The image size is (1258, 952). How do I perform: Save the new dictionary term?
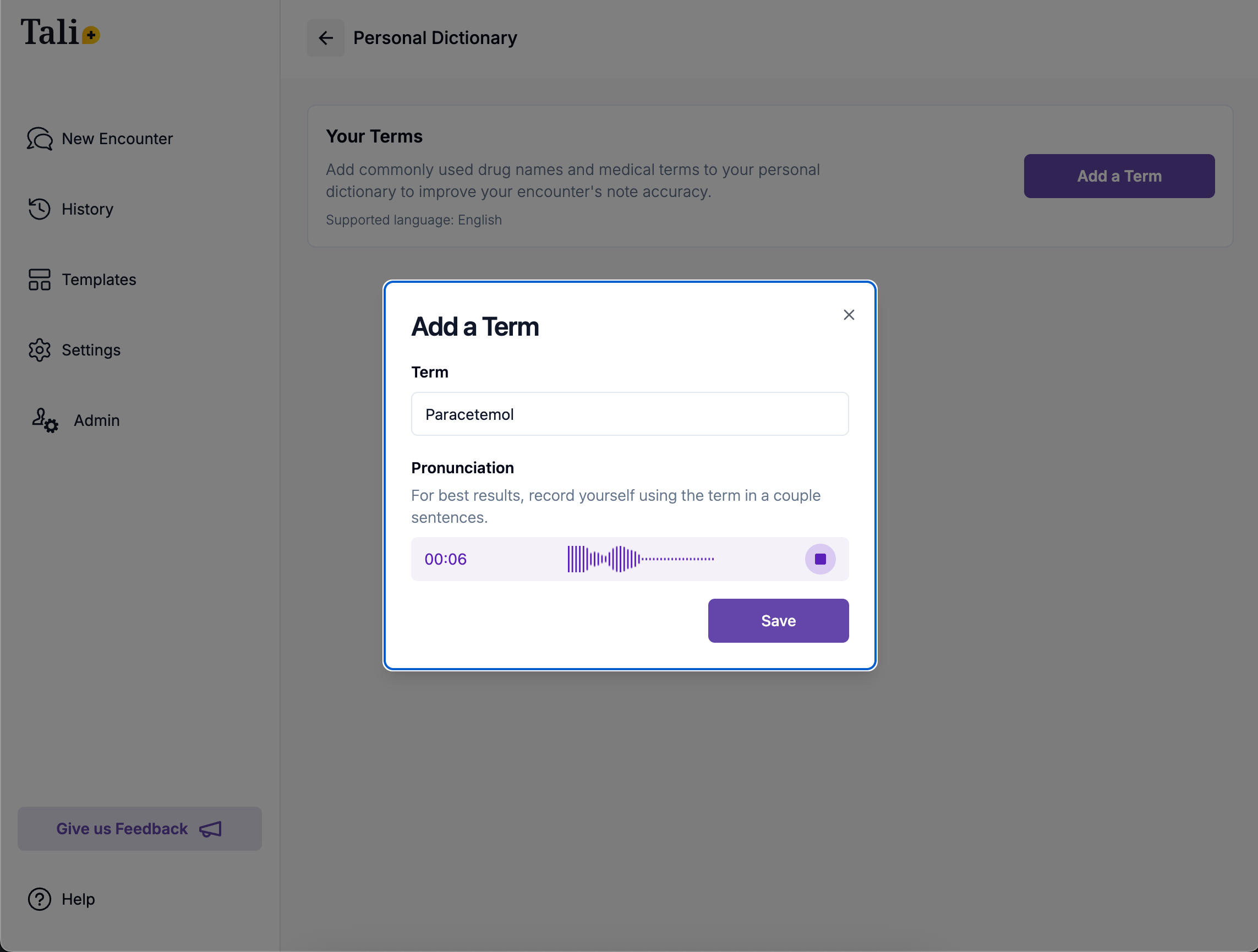point(778,620)
